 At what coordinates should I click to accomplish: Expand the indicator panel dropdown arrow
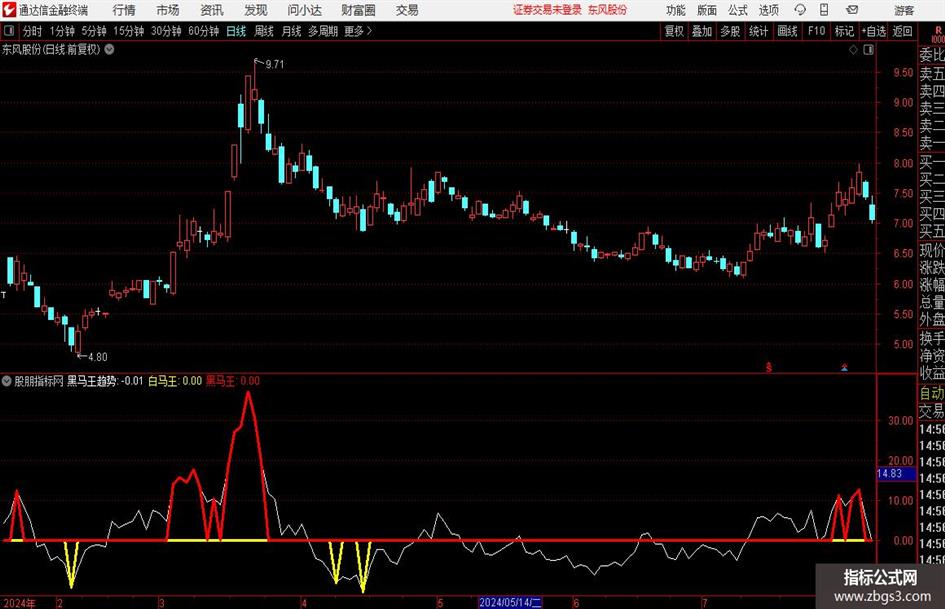[7, 381]
